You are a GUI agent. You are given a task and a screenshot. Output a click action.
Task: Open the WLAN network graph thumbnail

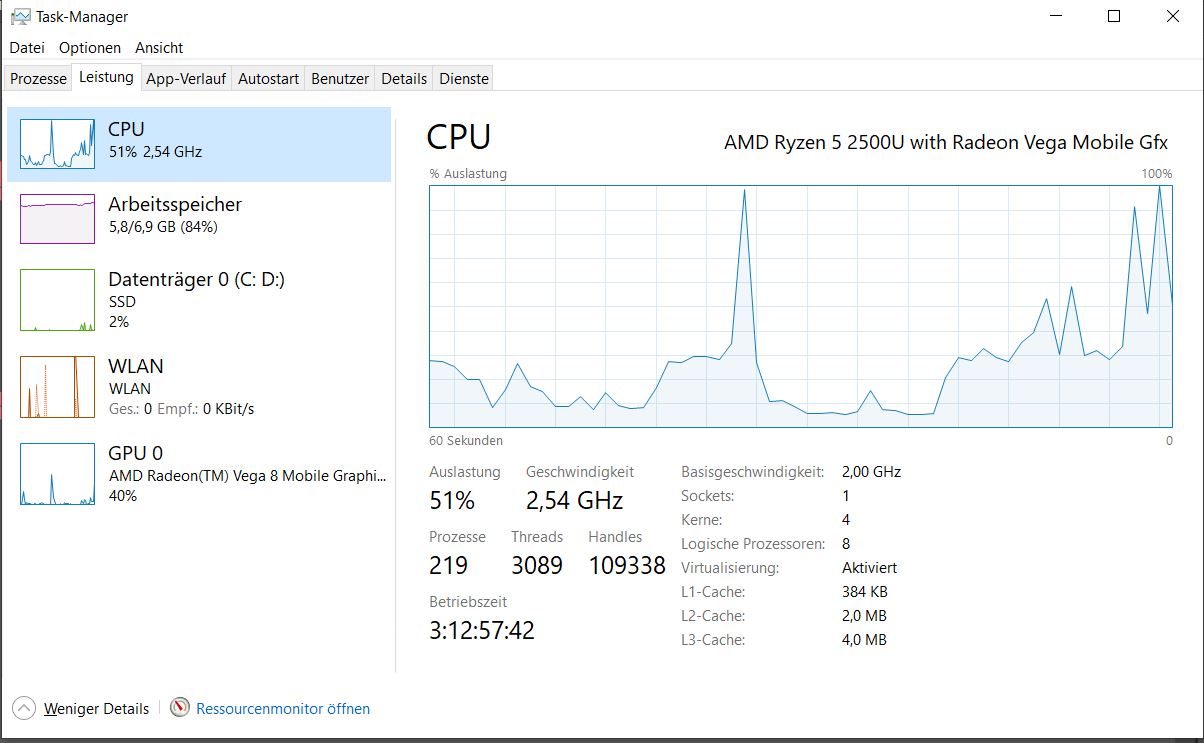click(57, 387)
